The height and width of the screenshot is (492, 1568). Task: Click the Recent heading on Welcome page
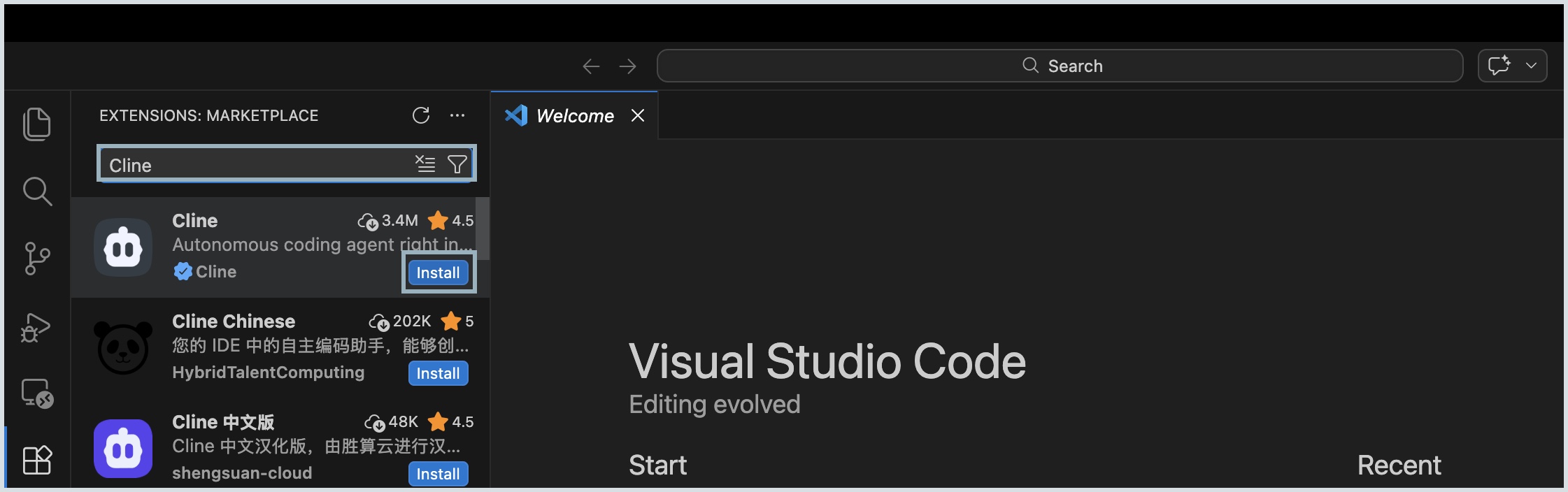tap(1399, 465)
